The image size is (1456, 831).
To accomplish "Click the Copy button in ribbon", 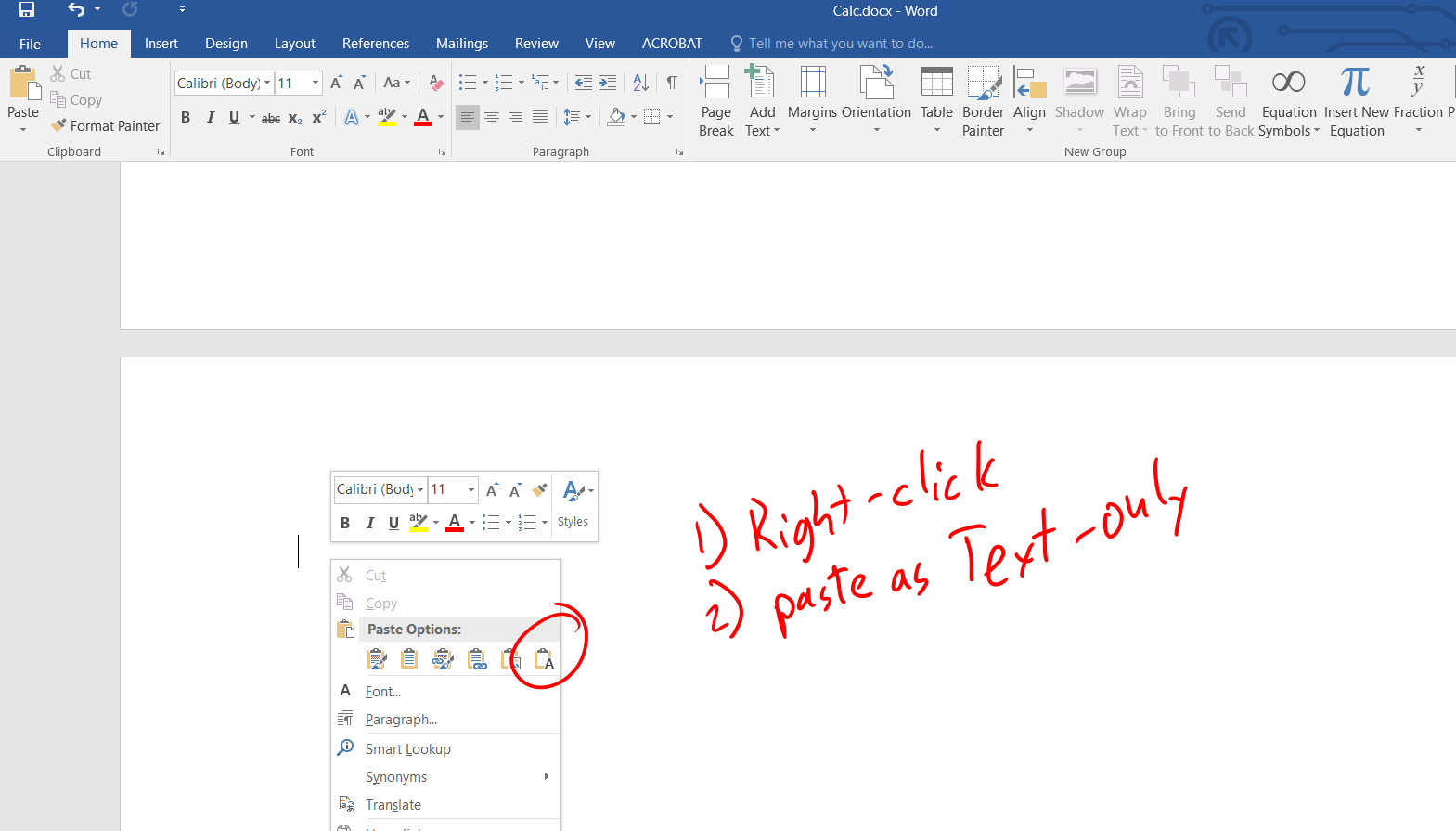I will pyautogui.click(x=76, y=100).
